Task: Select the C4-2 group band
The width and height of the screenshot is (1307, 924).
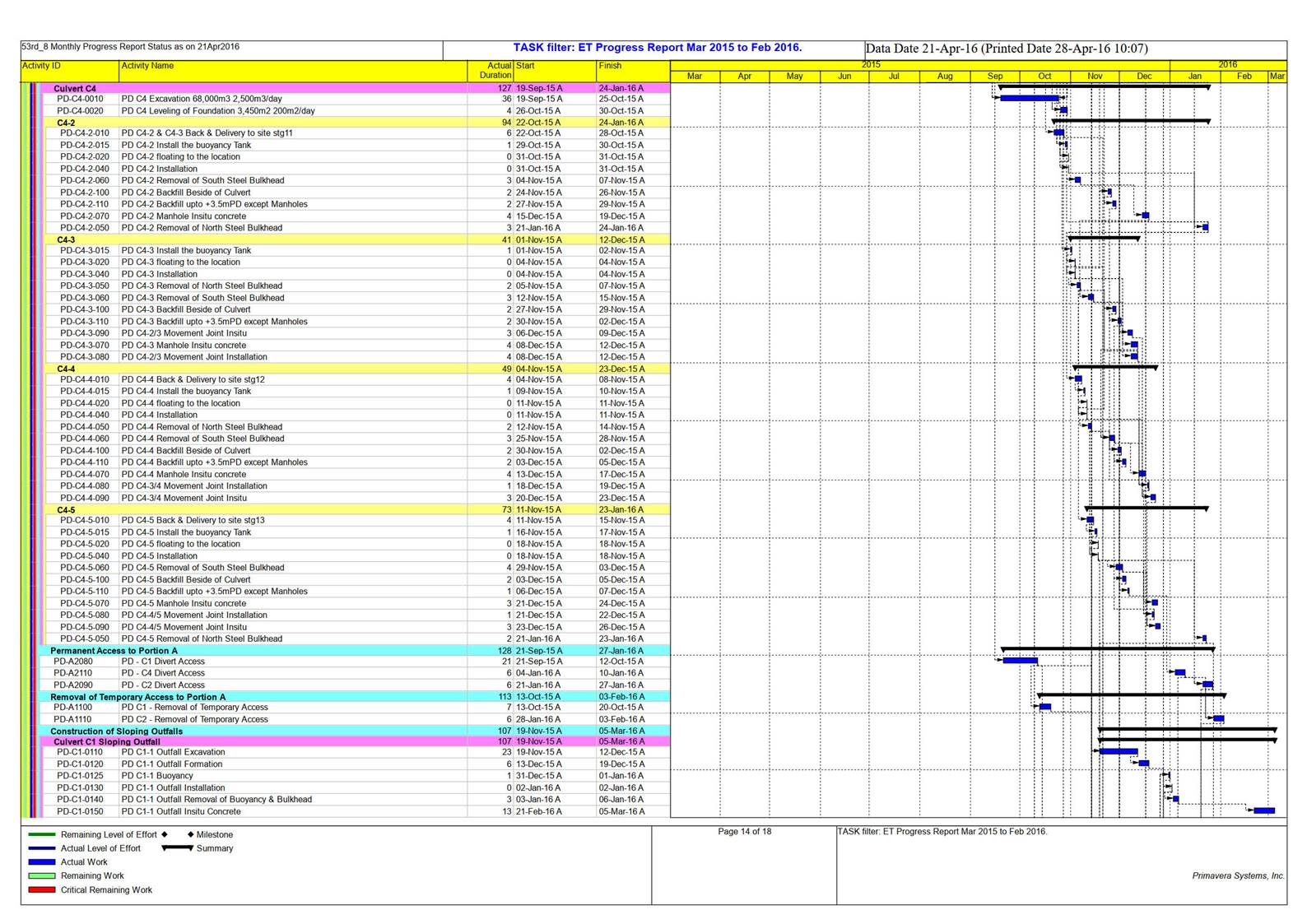Action: (x=356, y=123)
